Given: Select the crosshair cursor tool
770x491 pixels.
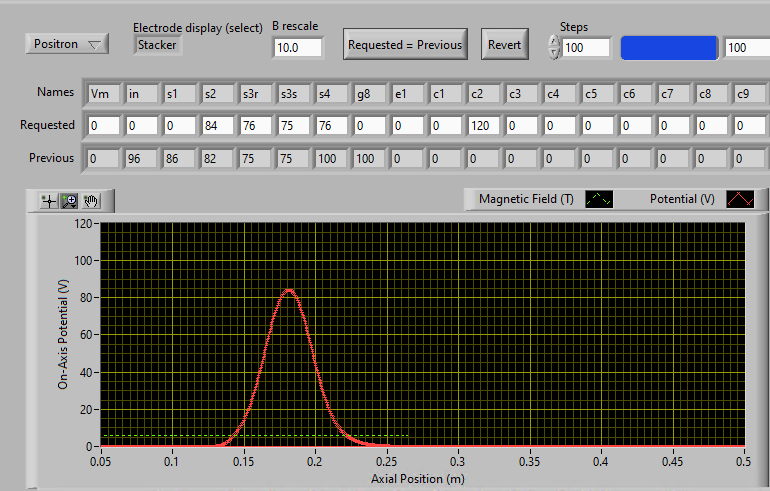Looking at the screenshot, I should click(47, 200).
